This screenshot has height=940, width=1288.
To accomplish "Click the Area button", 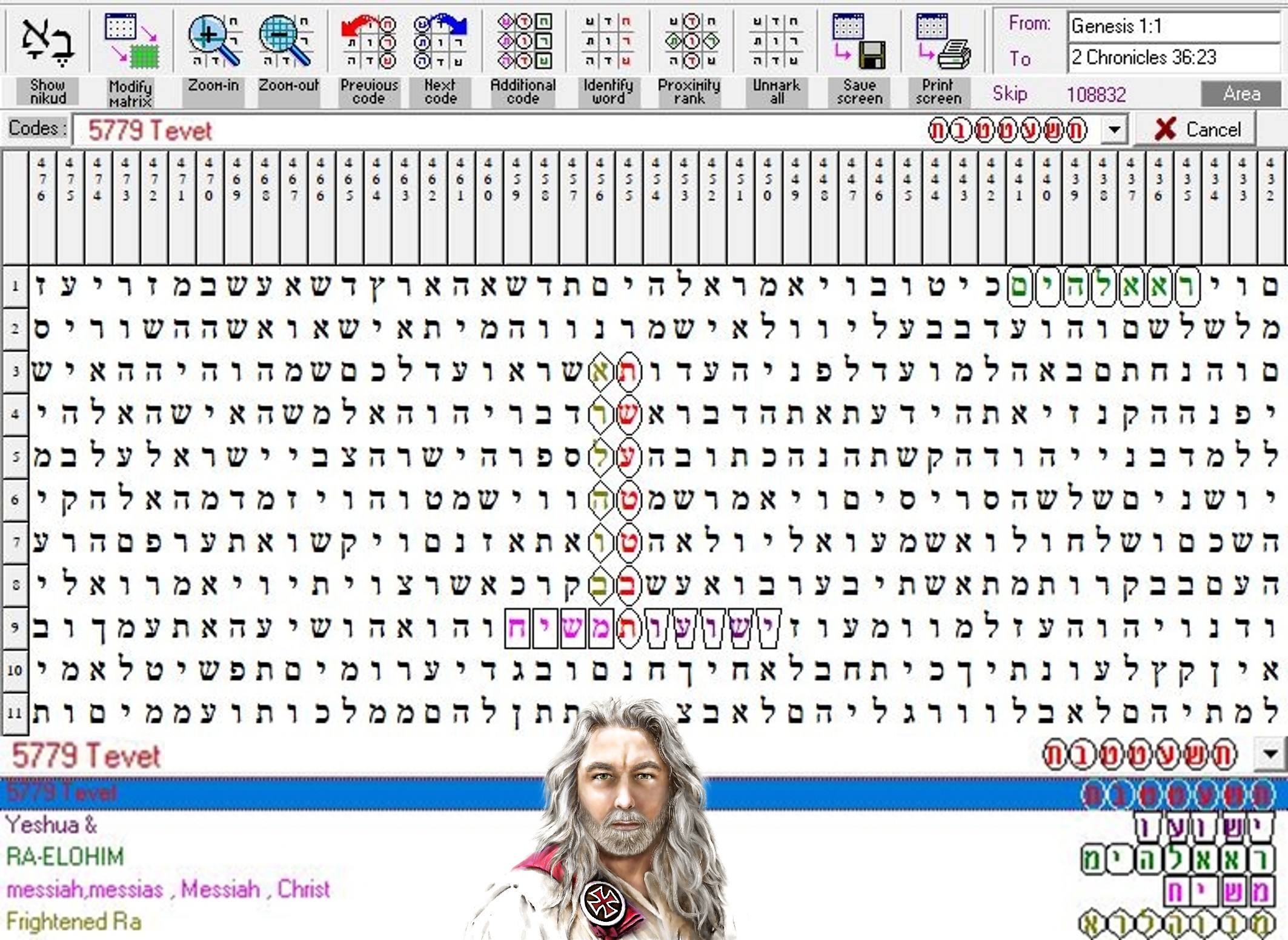I will click(x=1241, y=94).
